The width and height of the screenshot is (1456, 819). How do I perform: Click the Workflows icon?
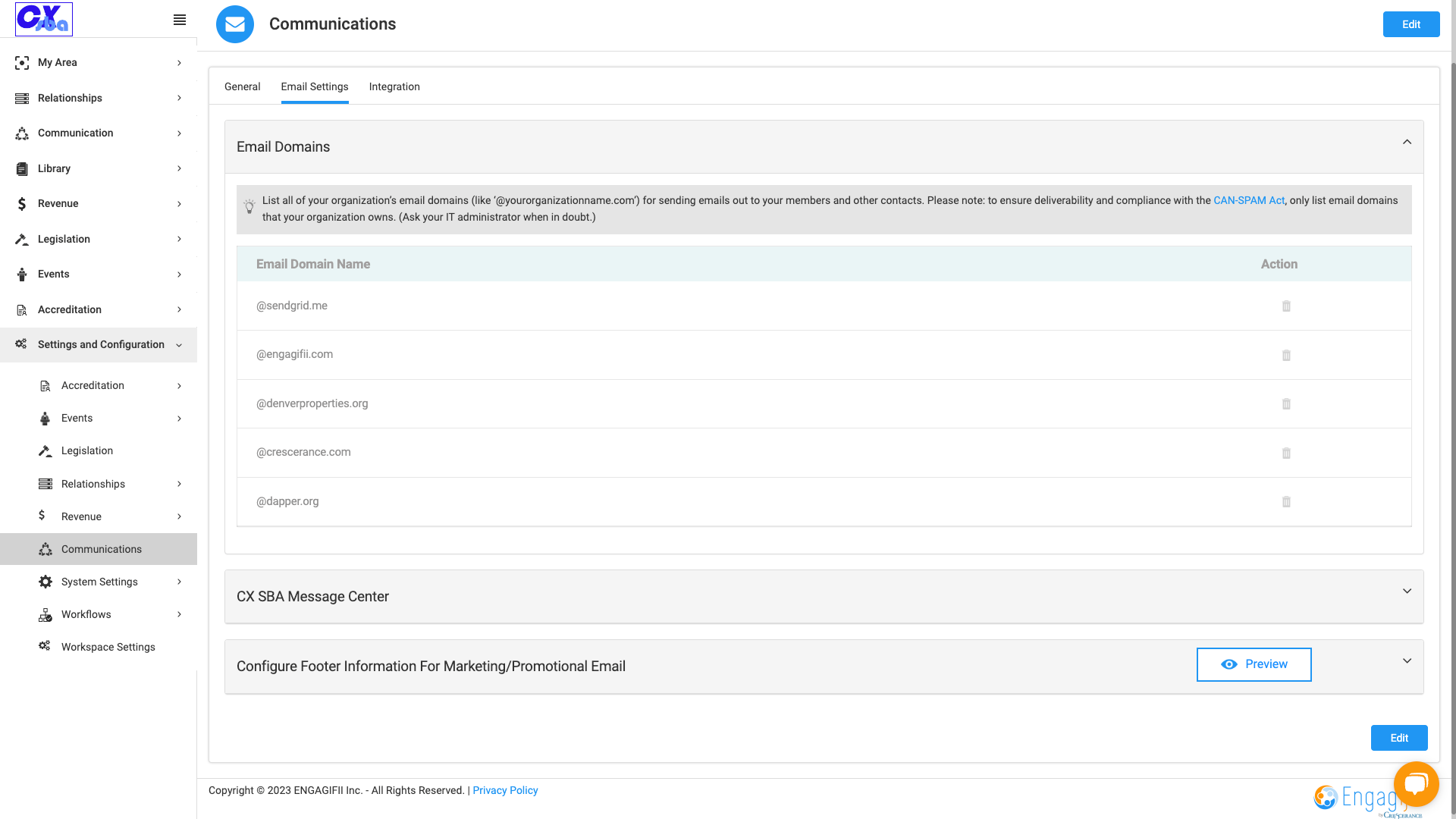click(x=45, y=614)
